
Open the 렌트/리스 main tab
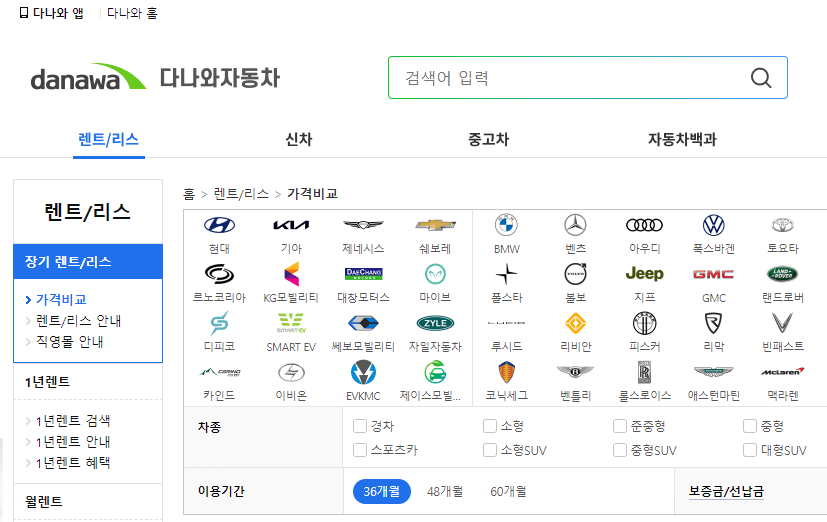click(109, 140)
